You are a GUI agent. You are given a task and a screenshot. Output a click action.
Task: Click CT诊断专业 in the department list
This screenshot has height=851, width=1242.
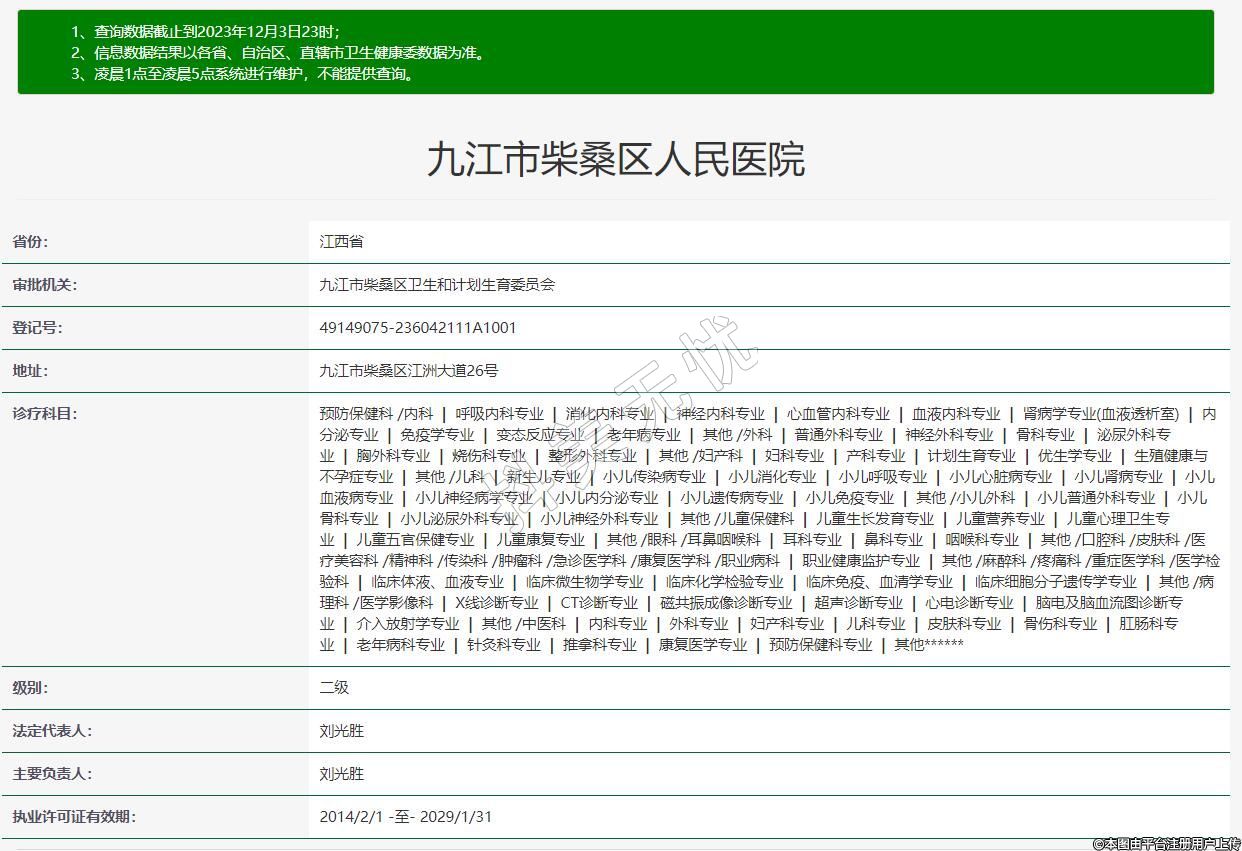point(599,603)
